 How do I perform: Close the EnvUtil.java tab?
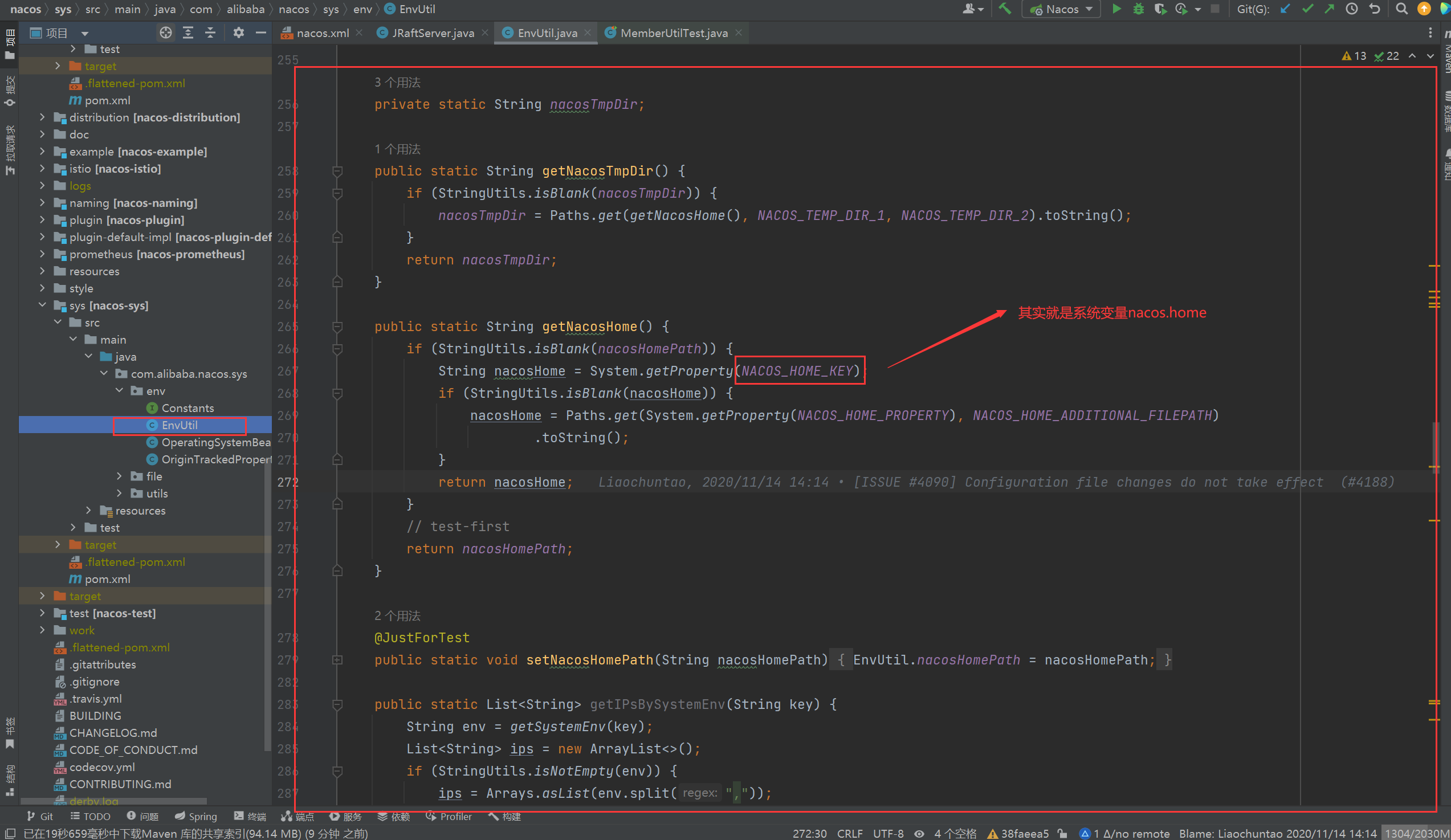[588, 33]
